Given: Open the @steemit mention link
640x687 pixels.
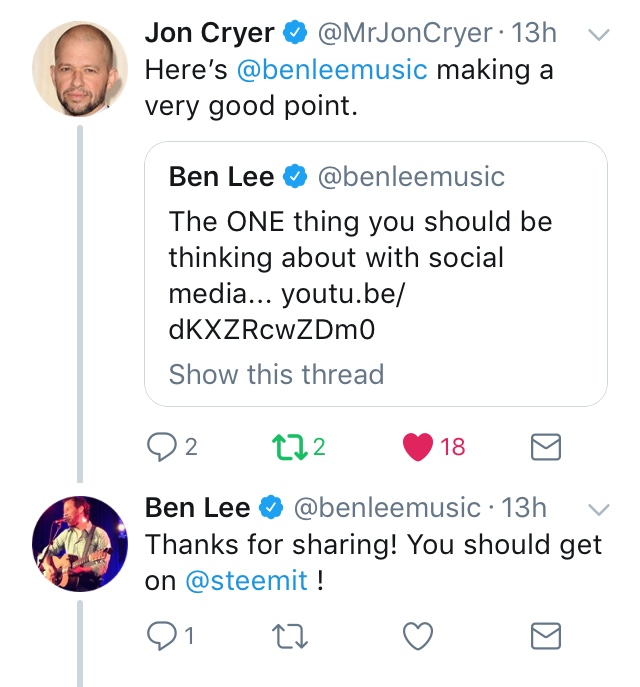Looking at the screenshot, I should 247,582.
